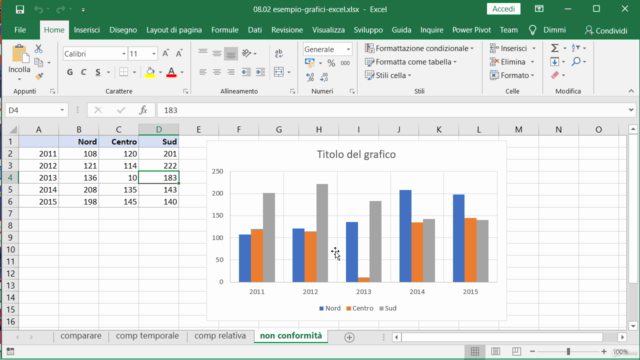Click the clear eraser icon
The height and width of the screenshot is (360, 640).
tap(555, 75)
